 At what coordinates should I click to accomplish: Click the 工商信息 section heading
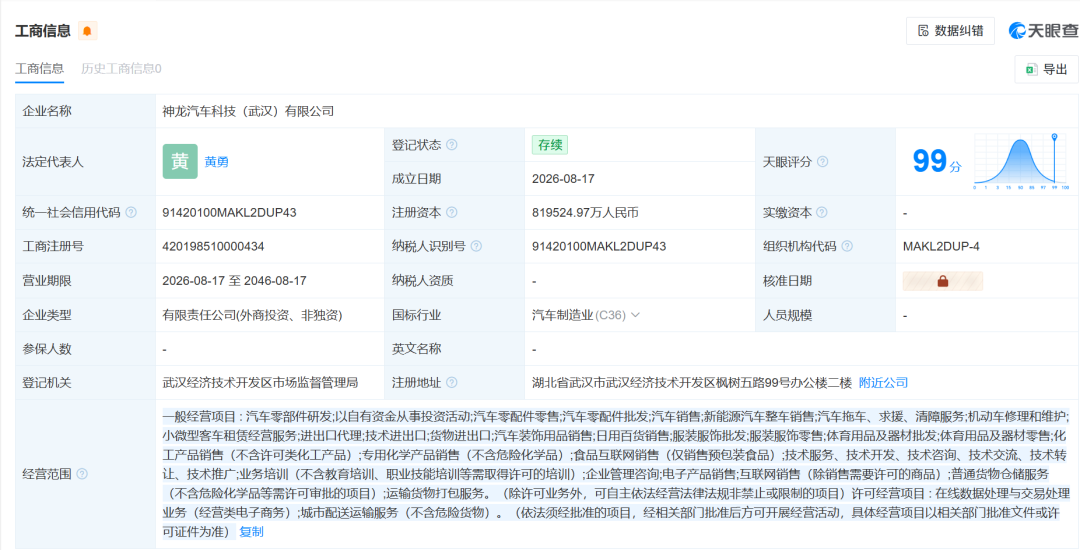(43, 31)
